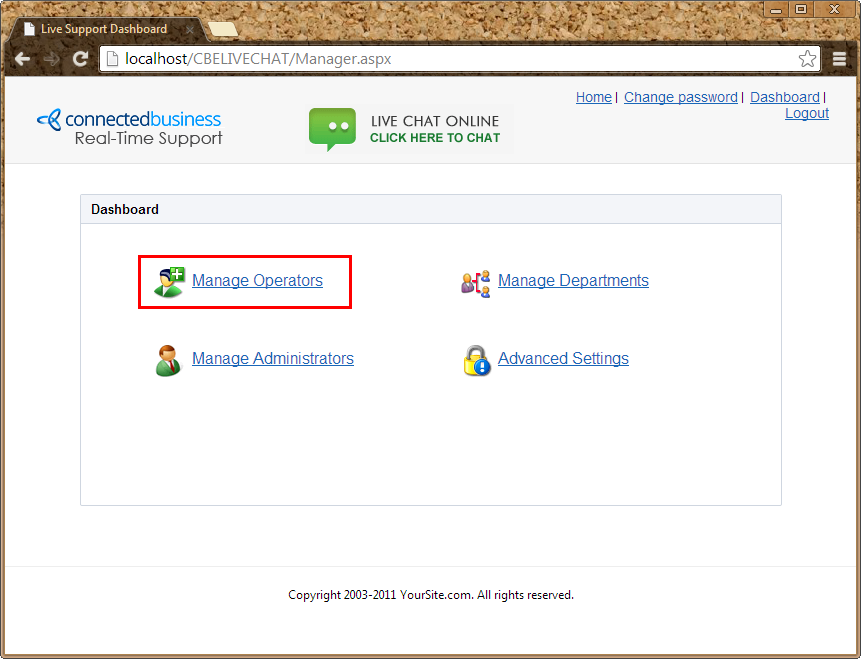Click the copyright footer text

[431, 595]
